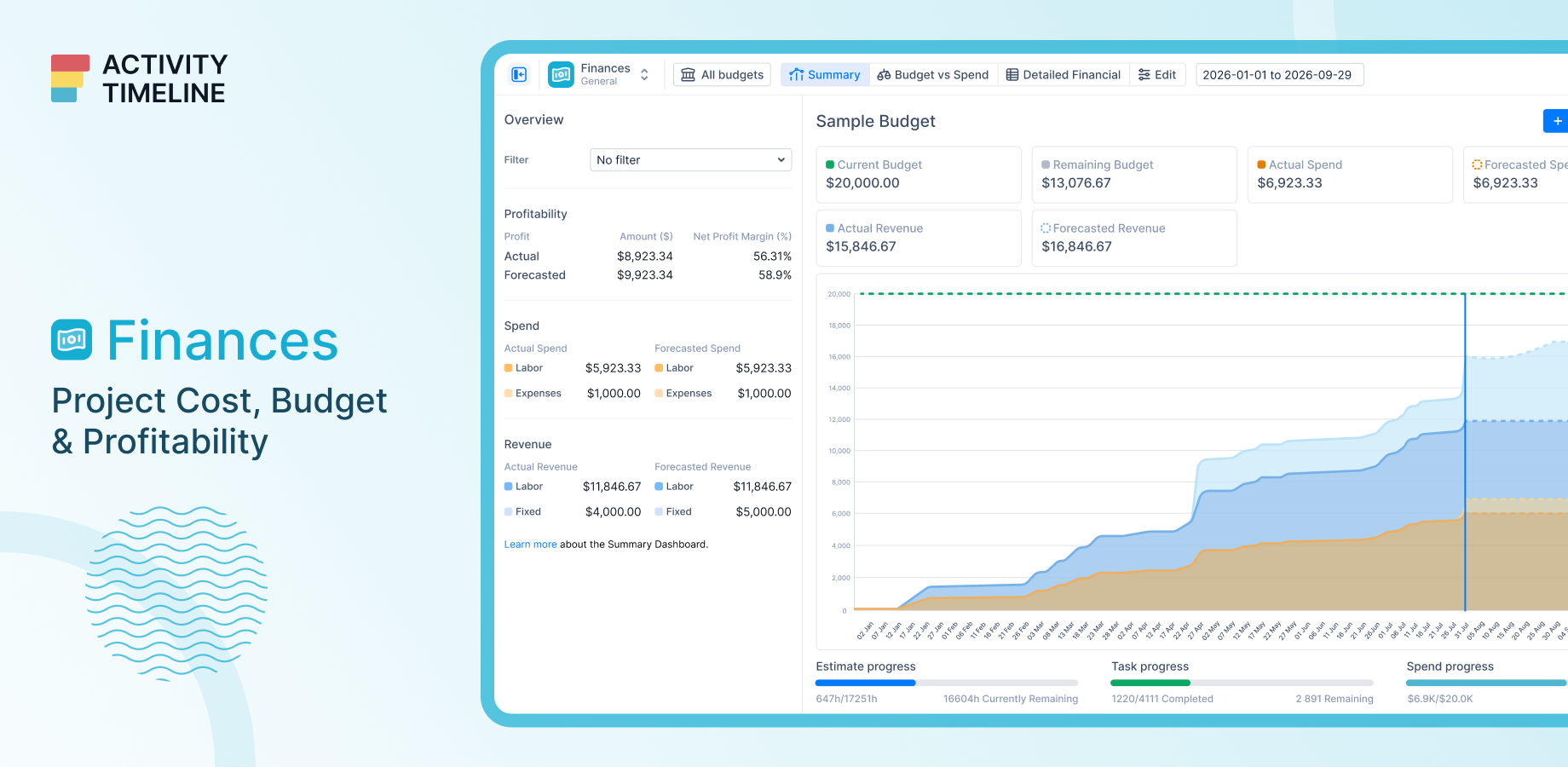Click the 647h/17251h estimate label
Image resolution: width=1568 pixels, height=767 pixels.
[x=846, y=699]
